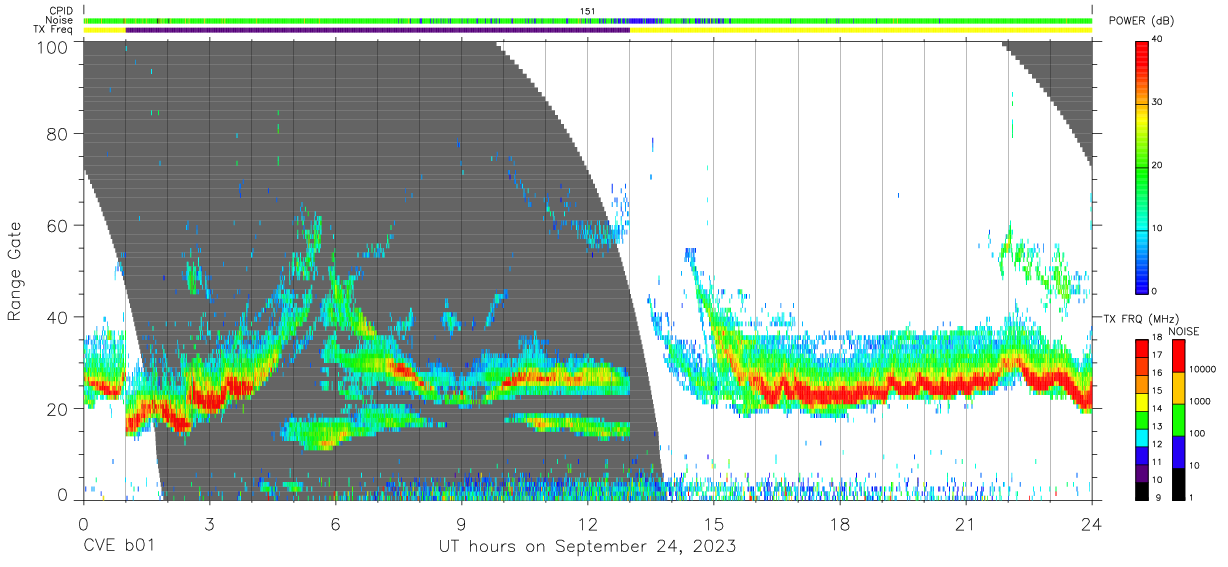This screenshot has height=567, width=1228.
Task: Click the '60' tick label on the Range Gate axis
Action: pos(57,225)
